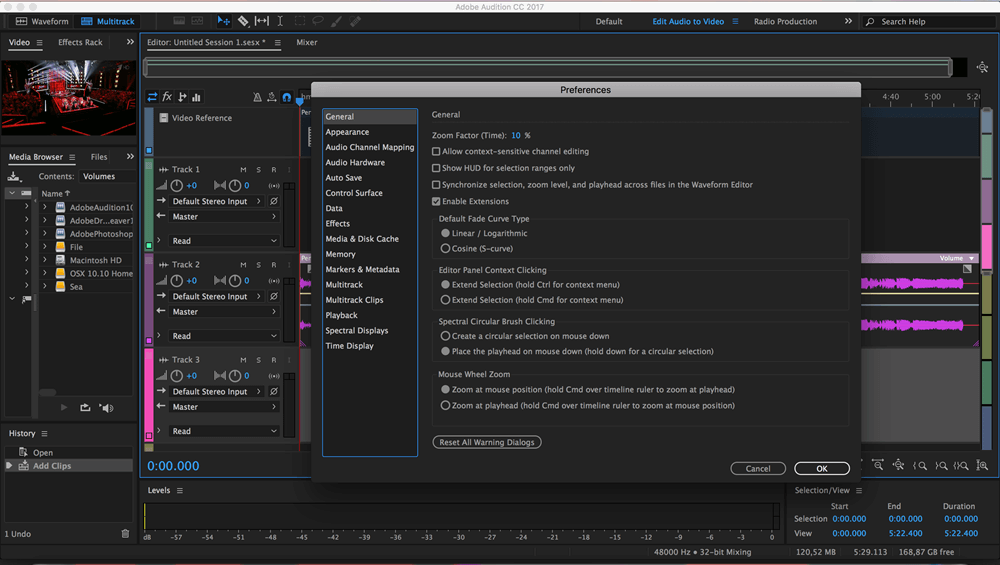Click Track 1 volume knob

click(x=177, y=186)
